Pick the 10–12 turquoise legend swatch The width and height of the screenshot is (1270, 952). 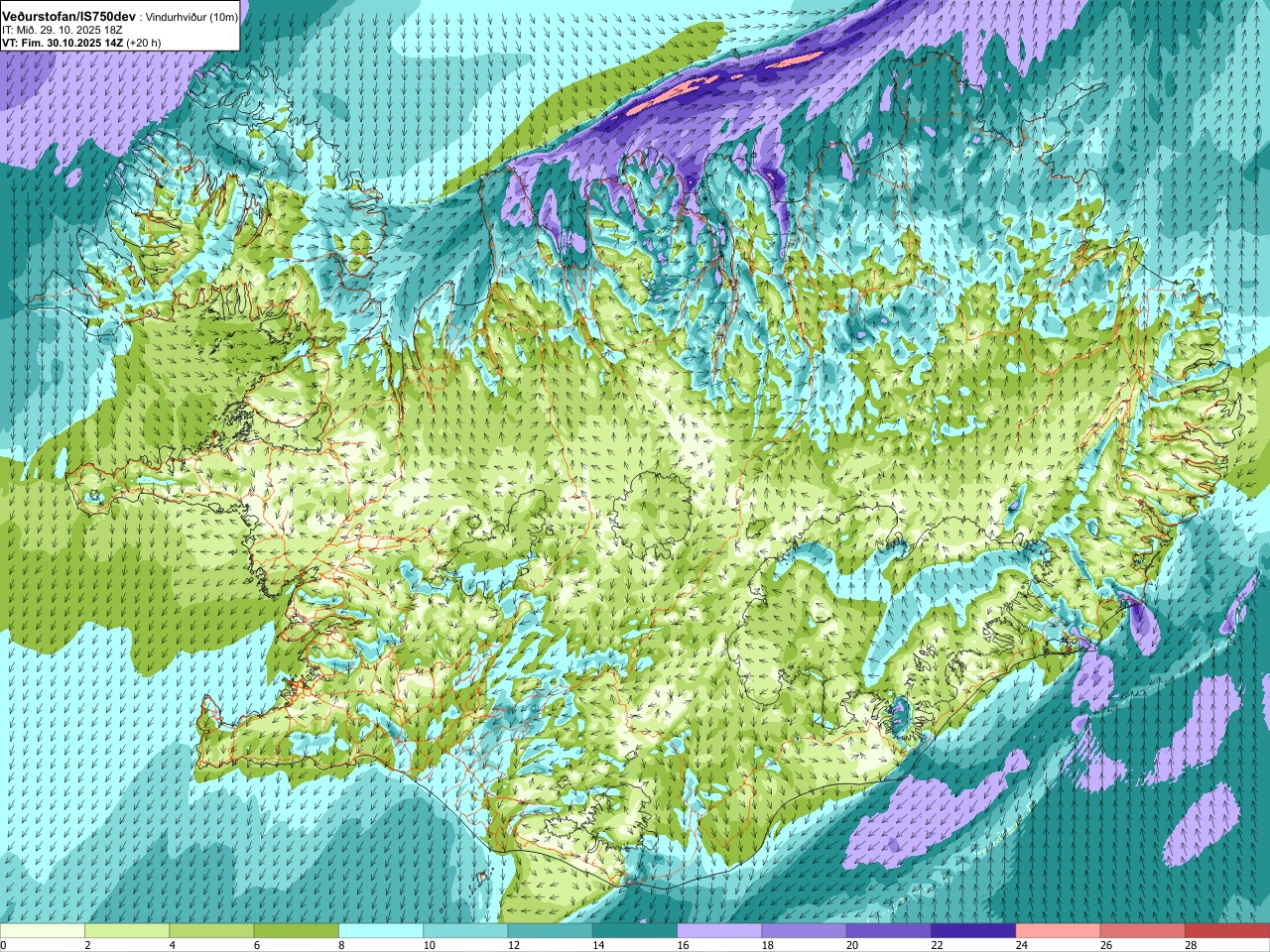[465, 931]
